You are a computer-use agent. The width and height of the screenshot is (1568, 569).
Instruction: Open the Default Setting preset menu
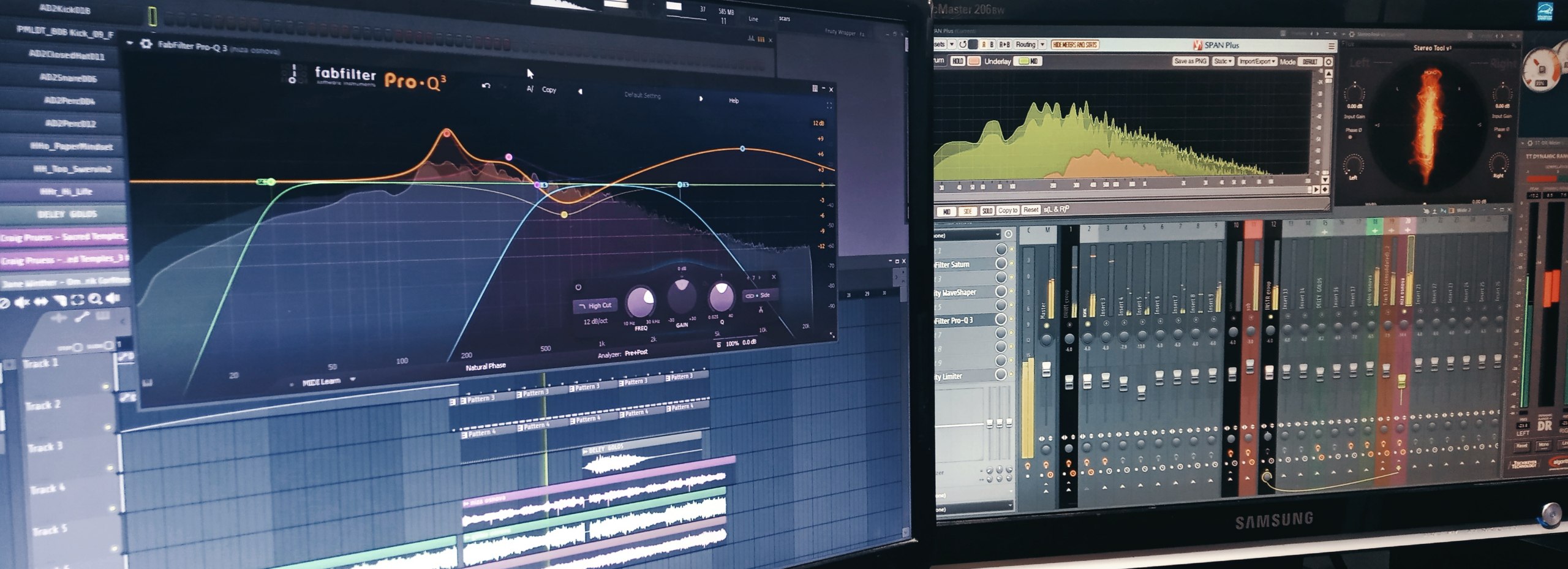click(x=643, y=95)
